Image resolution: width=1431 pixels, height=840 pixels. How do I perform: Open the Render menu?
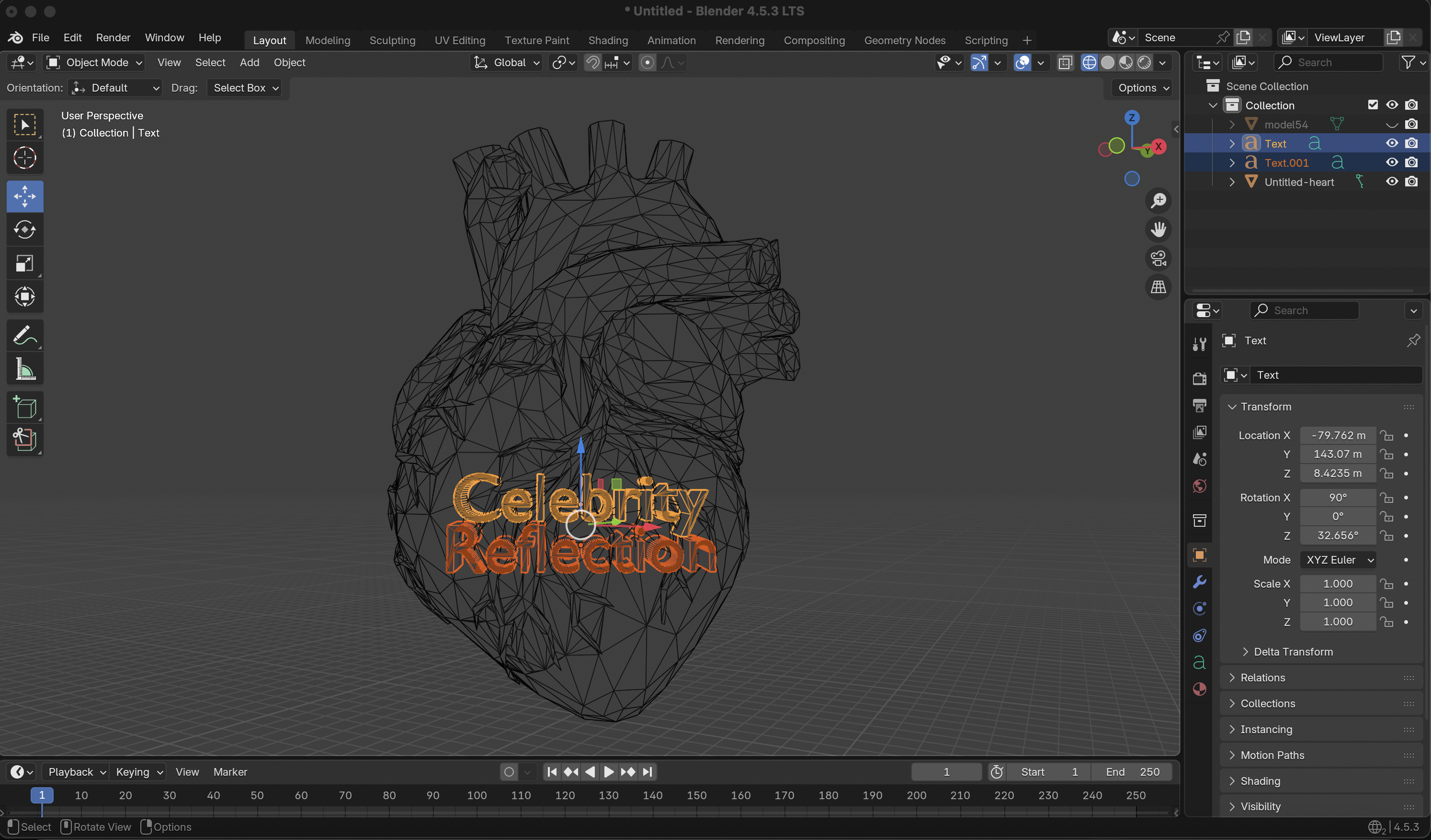pyautogui.click(x=113, y=37)
